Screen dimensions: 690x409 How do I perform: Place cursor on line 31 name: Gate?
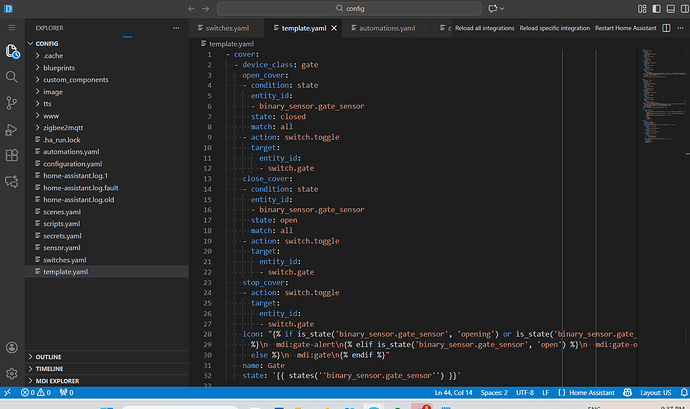(263, 365)
